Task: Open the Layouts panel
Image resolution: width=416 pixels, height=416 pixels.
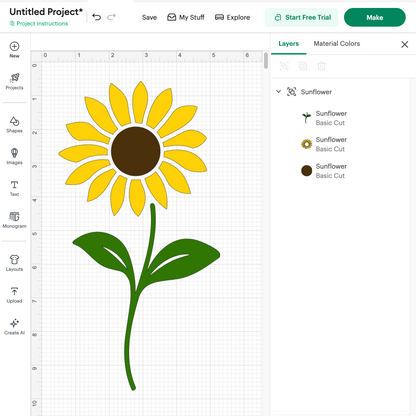Action: tap(14, 263)
